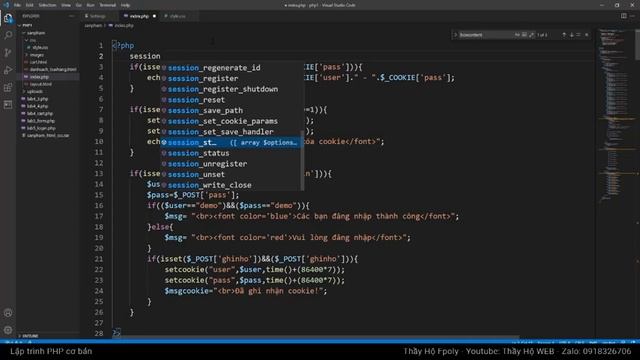Open sanpham_html_css.rar file
This screenshot has height=360, width=640.
tap(48, 135)
